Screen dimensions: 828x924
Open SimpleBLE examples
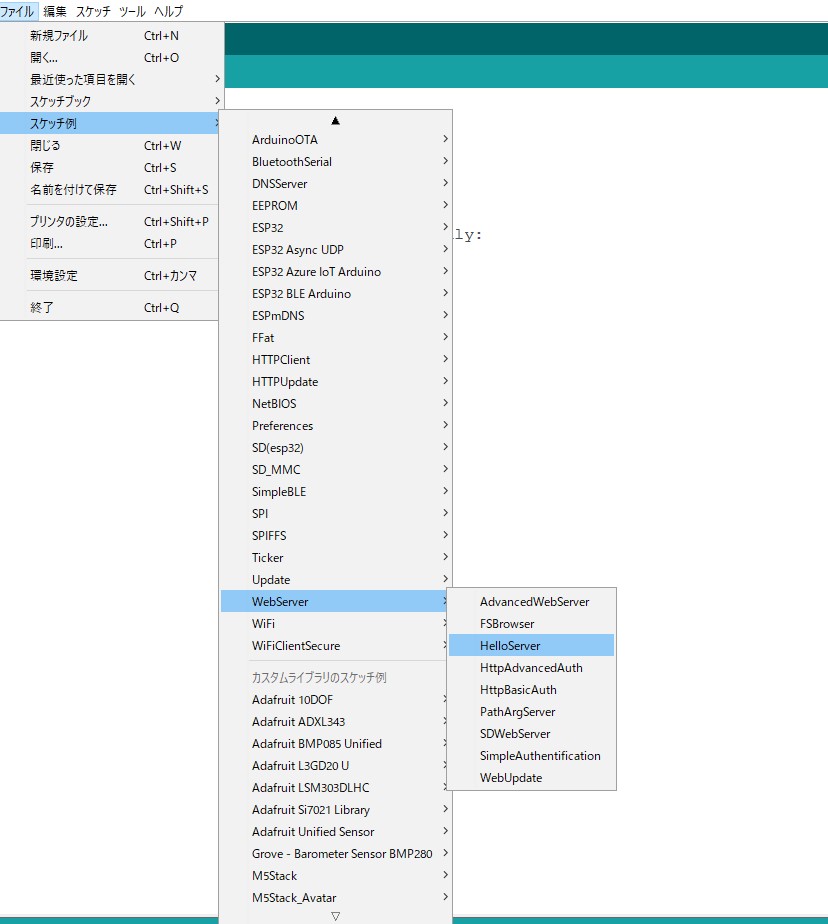(335, 491)
